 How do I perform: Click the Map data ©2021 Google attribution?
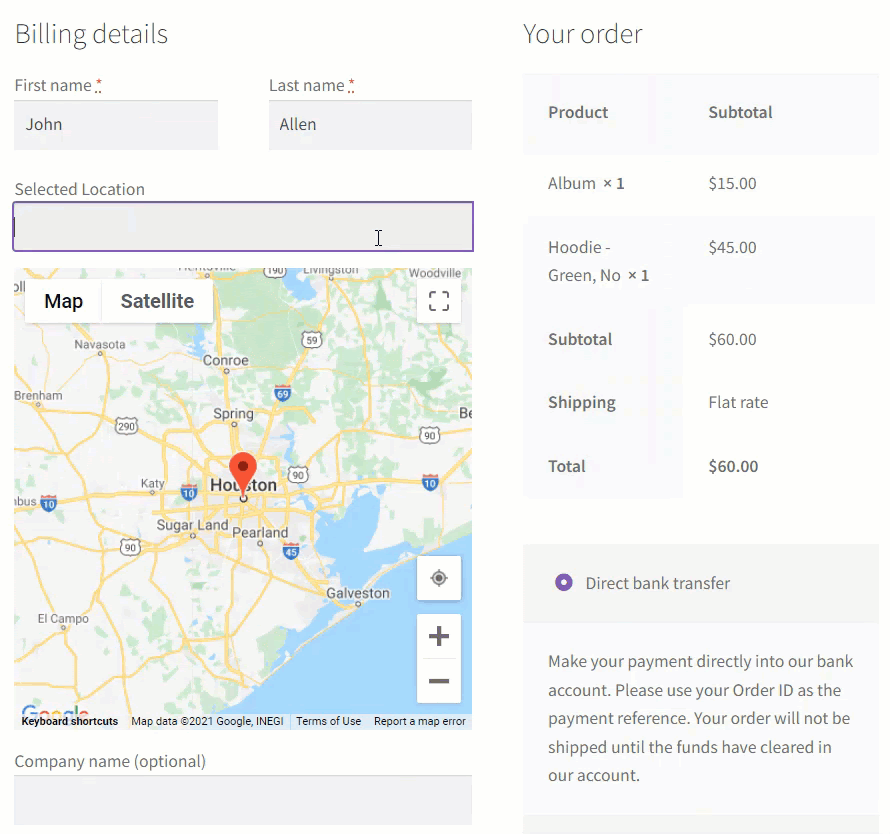[207, 721]
